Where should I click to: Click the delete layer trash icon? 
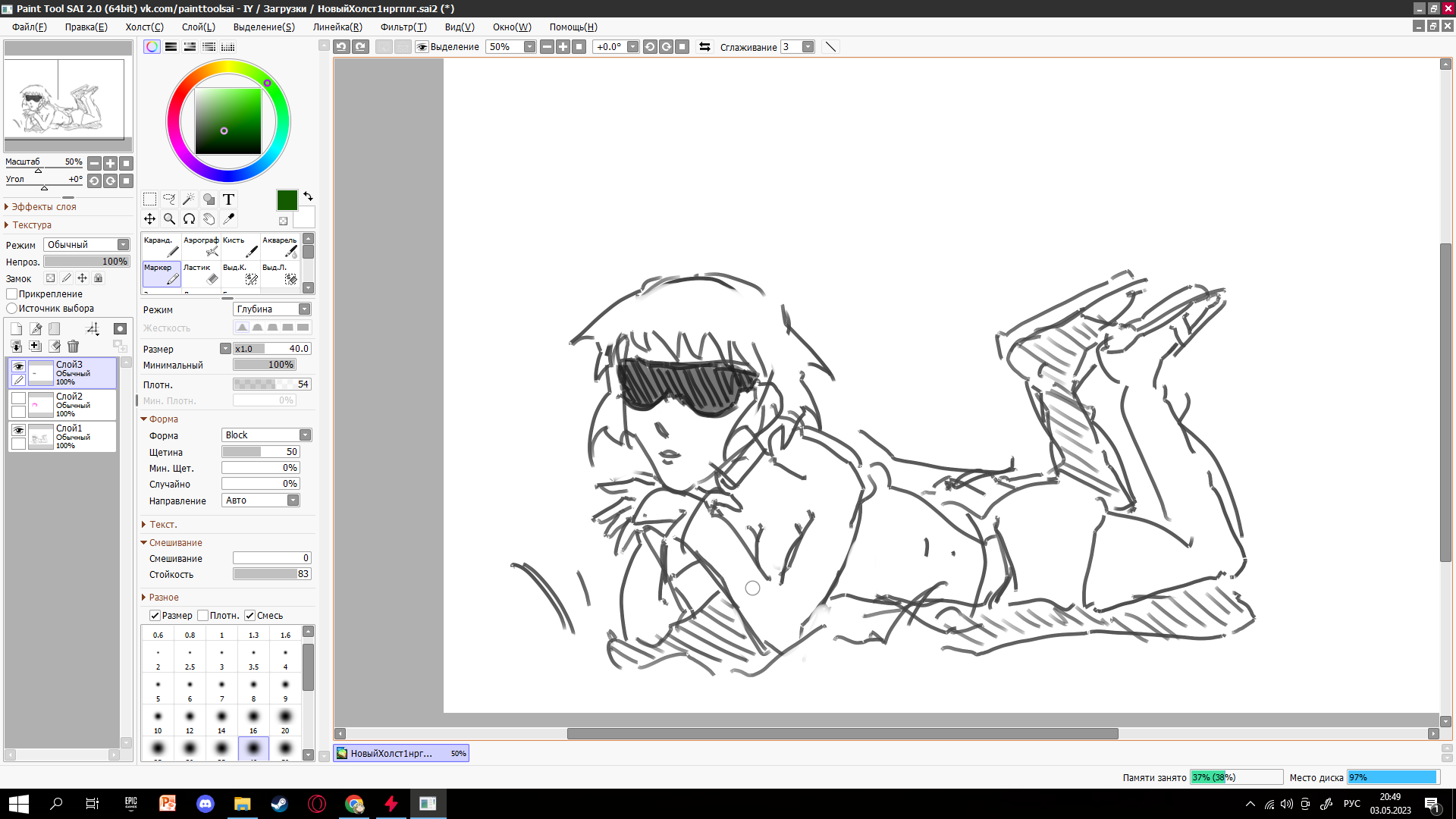(73, 347)
